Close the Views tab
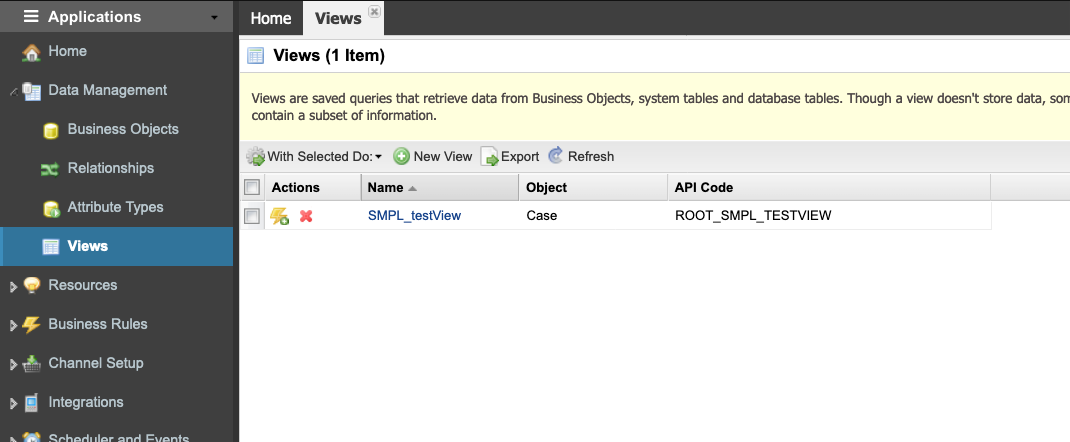The image size is (1070, 442). pos(374,11)
